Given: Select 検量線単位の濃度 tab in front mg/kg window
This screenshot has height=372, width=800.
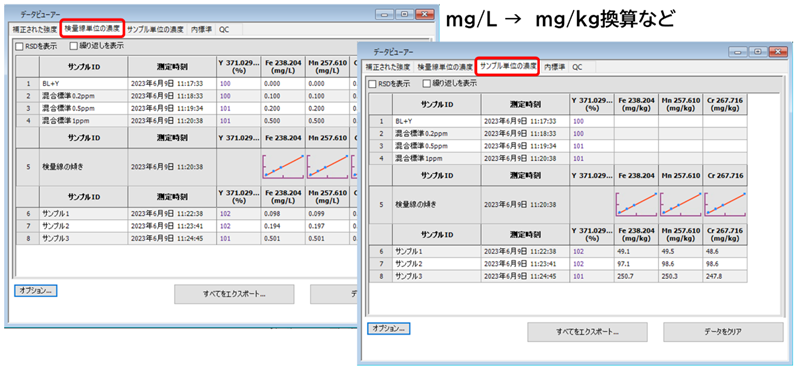Looking at the screenshot, I should pyautogui.click(x=444, y=67).
